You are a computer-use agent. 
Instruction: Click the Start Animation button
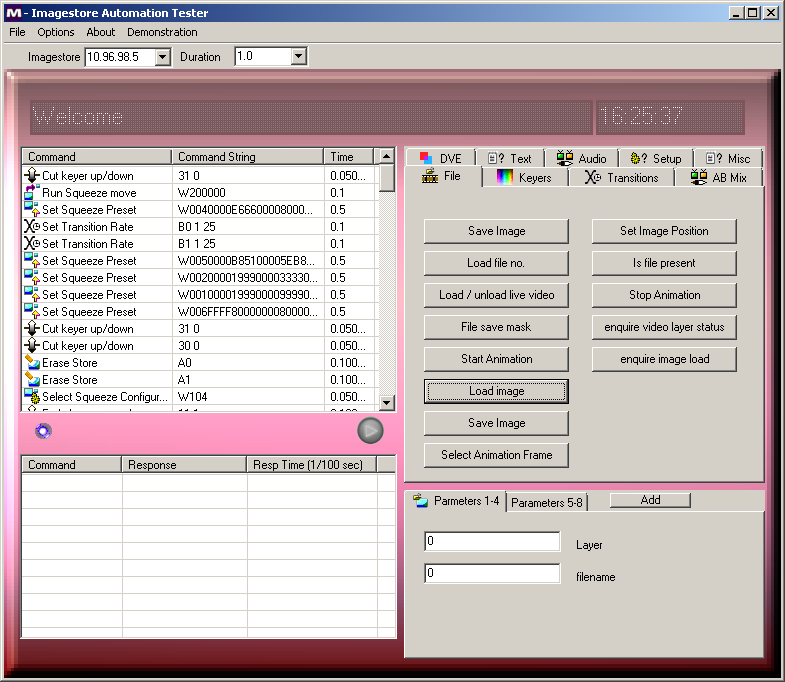pos(496,359)
